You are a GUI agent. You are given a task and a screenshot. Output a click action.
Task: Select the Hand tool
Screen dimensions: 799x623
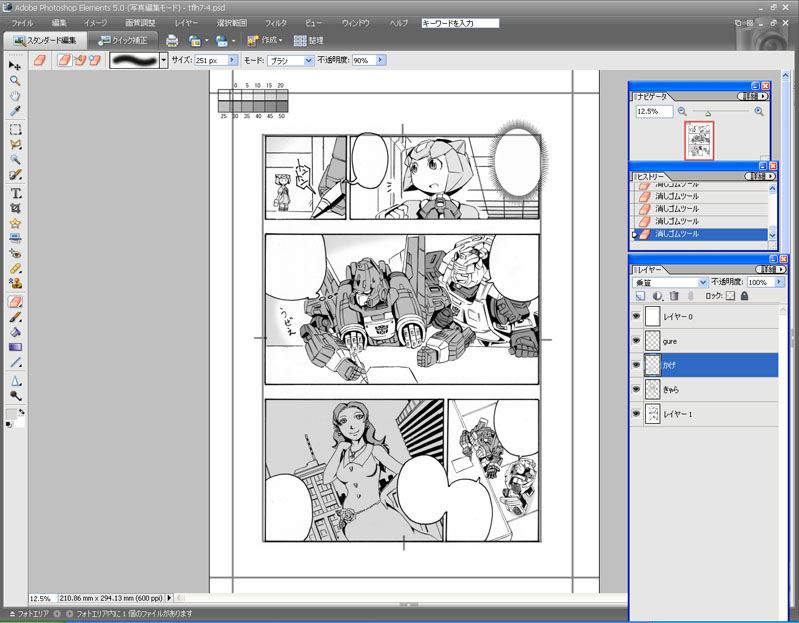[x=15, y=96]
